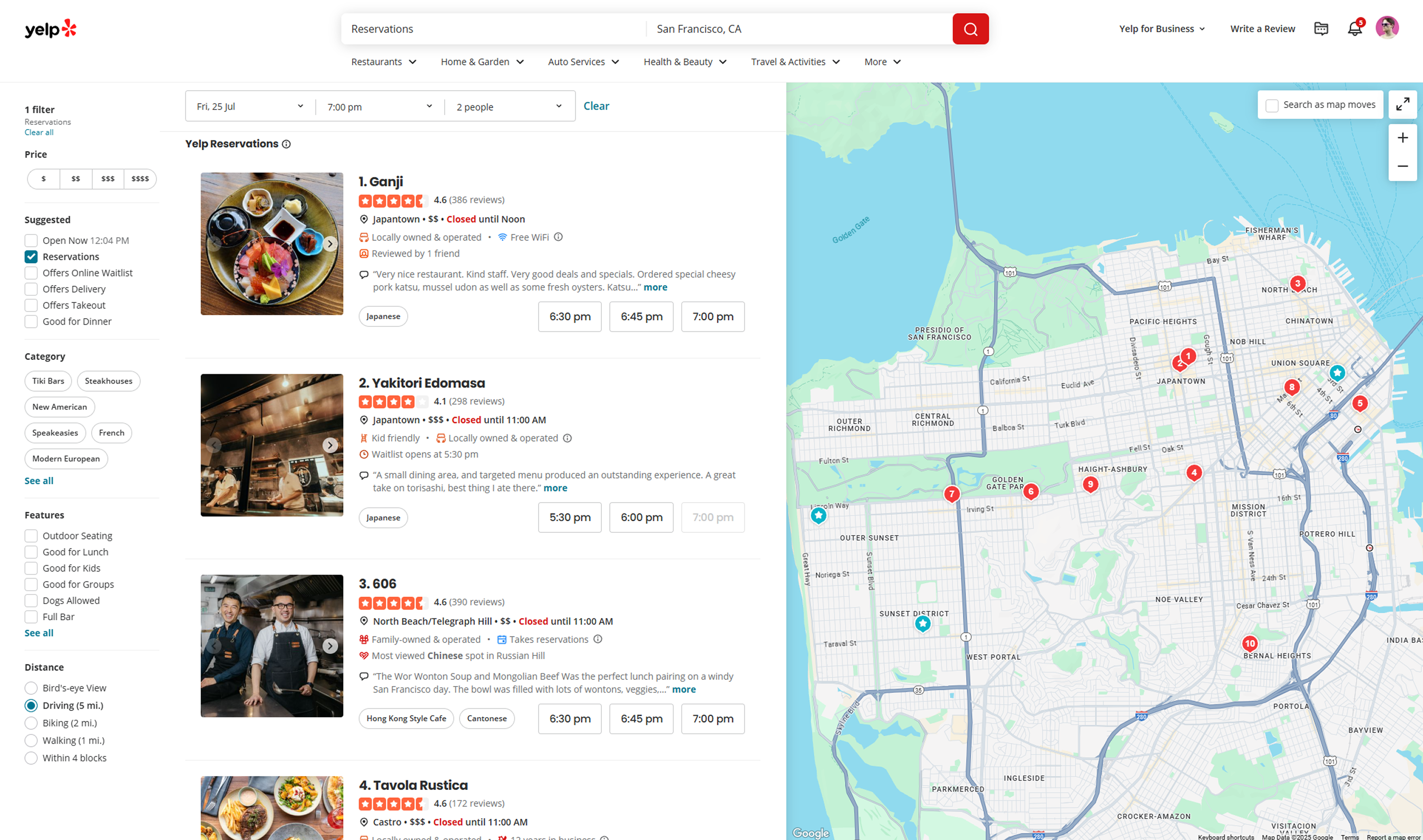Select map pin number 7
This screenshot has width=1423, height=840.
951,494
